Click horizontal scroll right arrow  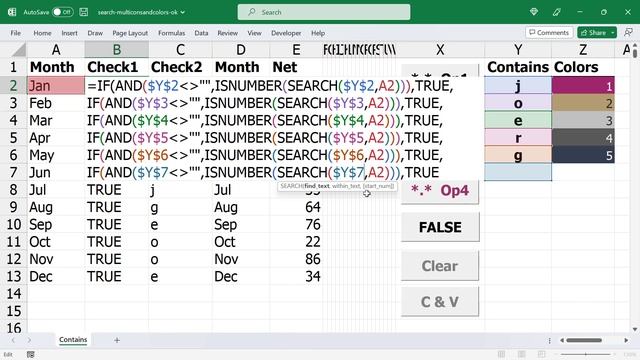[x=626, y=340]
